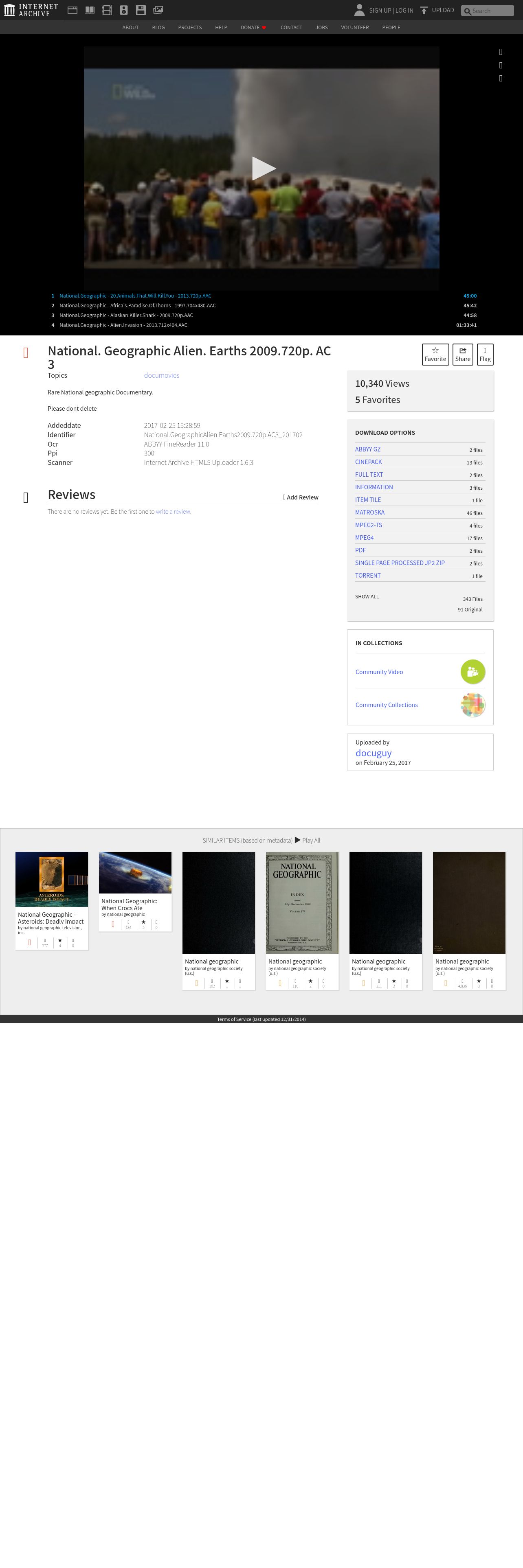
Task: Click Terms of Service footer link
Action: (x=261, y=1019)
